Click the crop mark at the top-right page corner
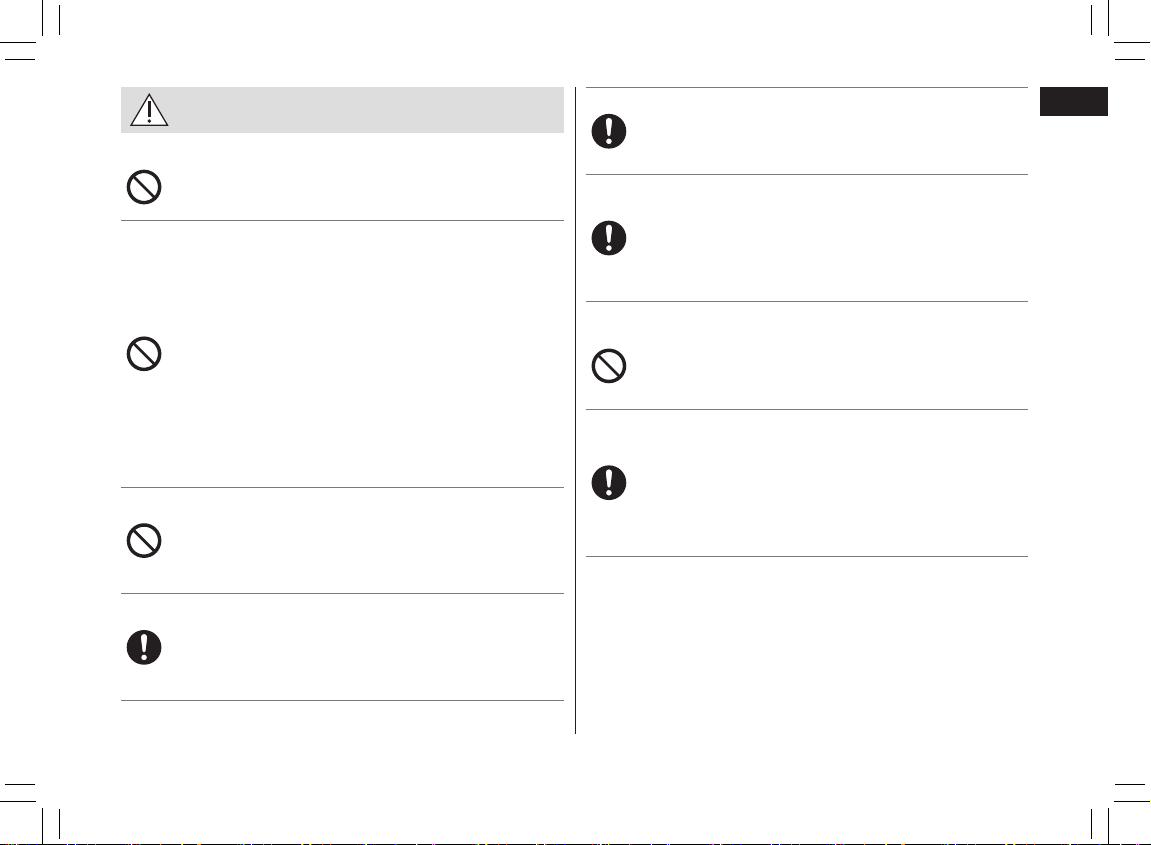The width and height of the screenshot is (1151, 845). tap(1119, 33)
